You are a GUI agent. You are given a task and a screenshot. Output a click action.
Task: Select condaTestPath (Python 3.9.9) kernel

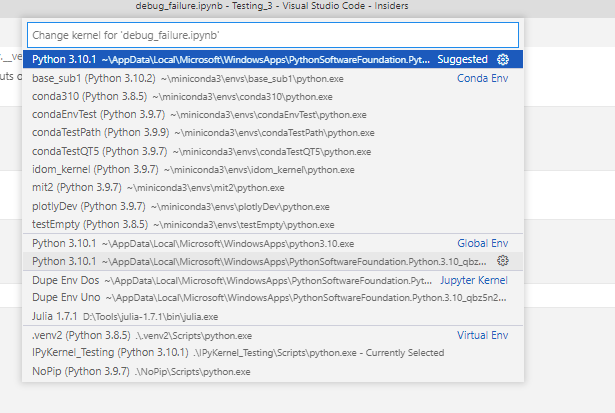tap(273, 133)
